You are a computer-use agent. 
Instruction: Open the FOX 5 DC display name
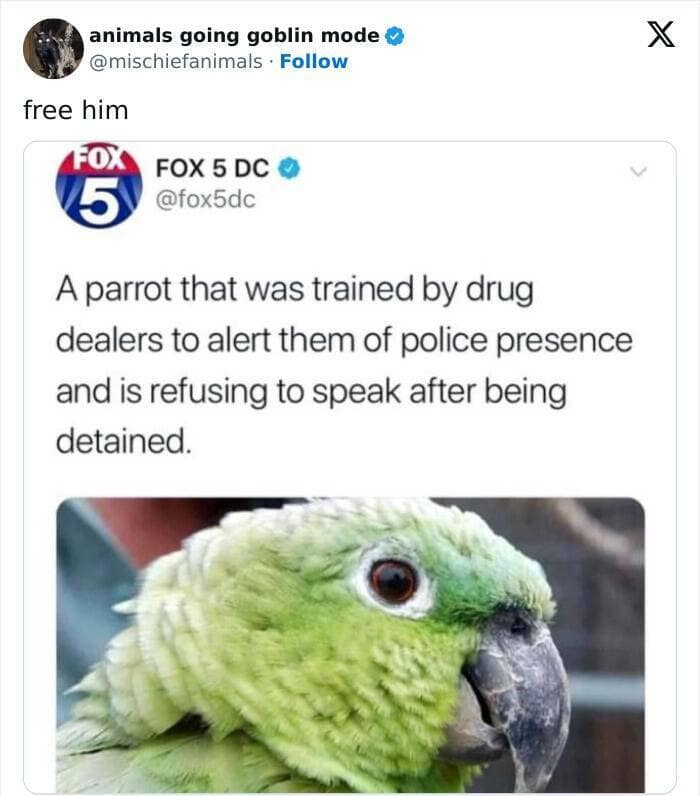[x=212, y=169]
